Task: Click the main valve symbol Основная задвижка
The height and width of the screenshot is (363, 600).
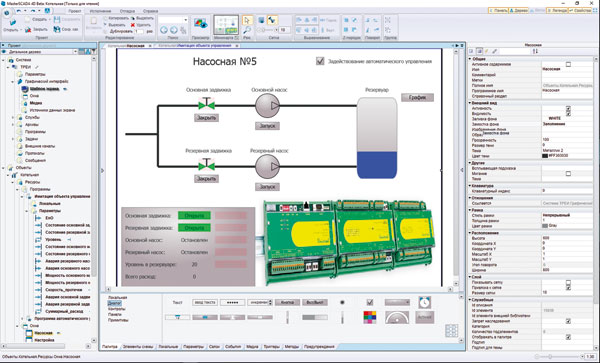Action: tap(206, 104)
